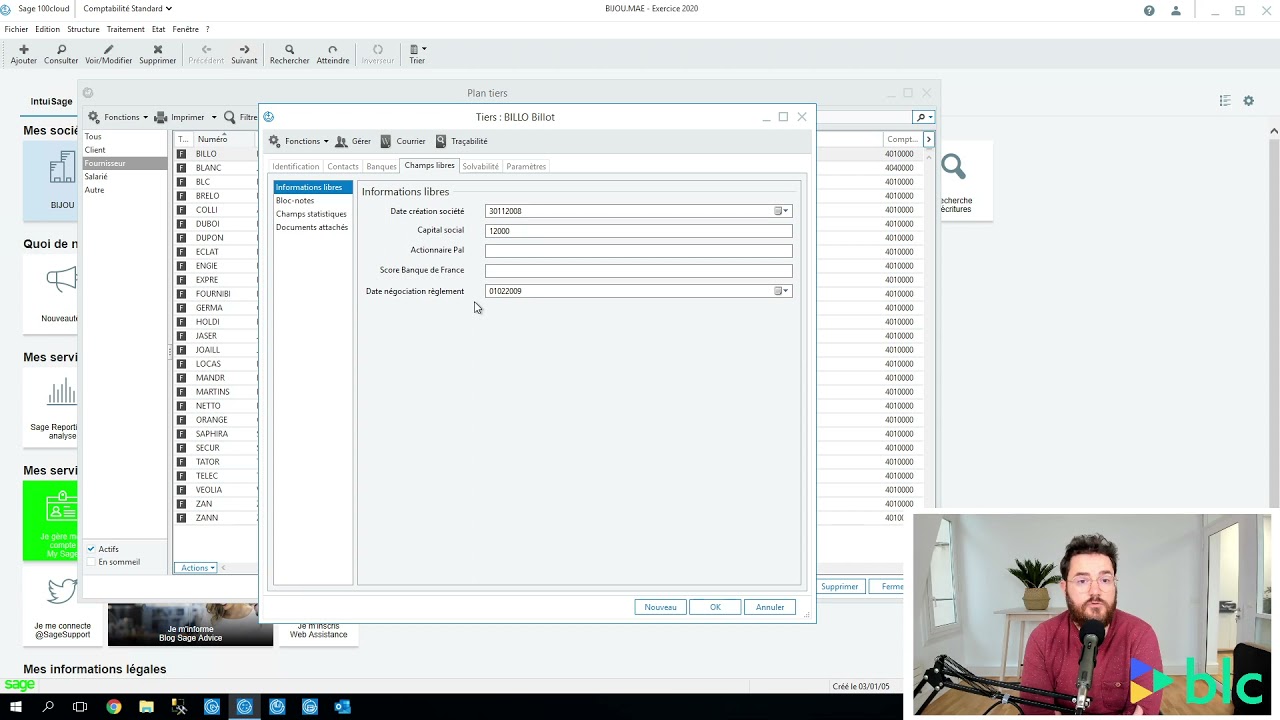
Task: Click the Actionnaire Pal field
Action: (x=638, y=251)
